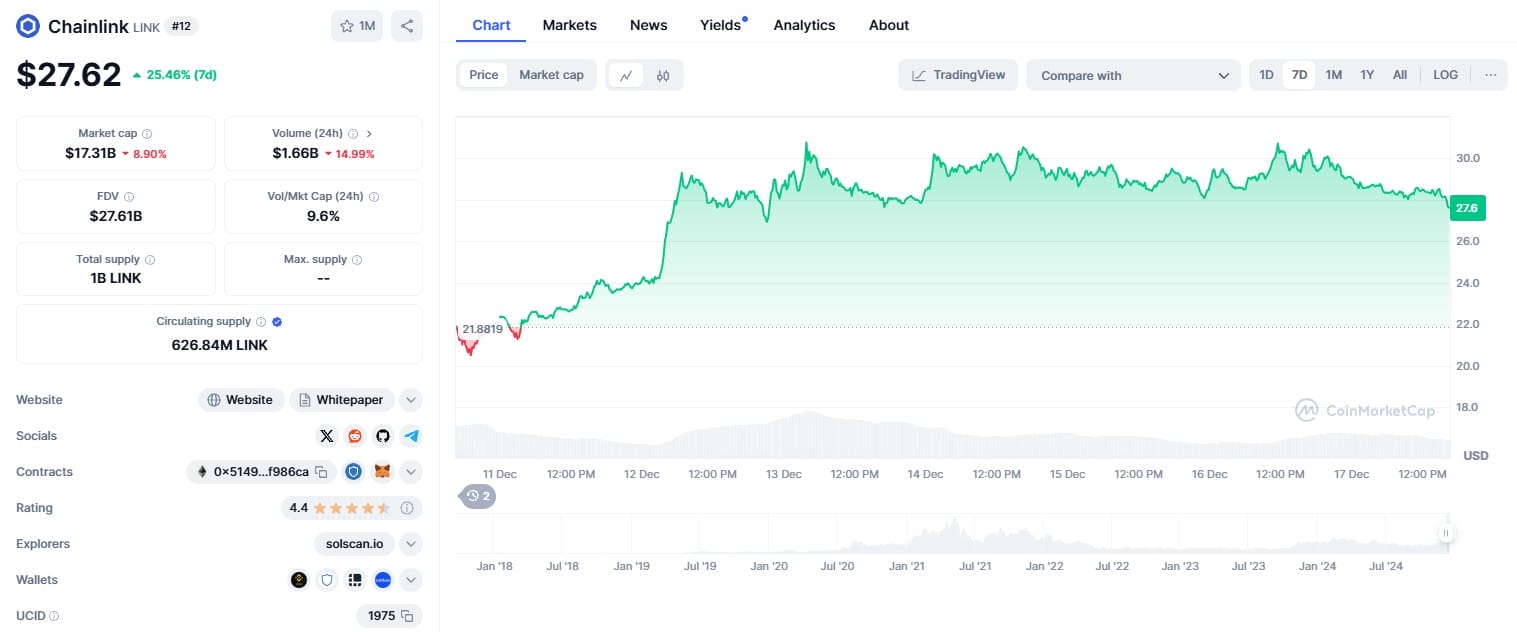Screen dimensions: 1517x632
Task: Click the 4.4 star rating pill
Action: click(x=351, y=508)
